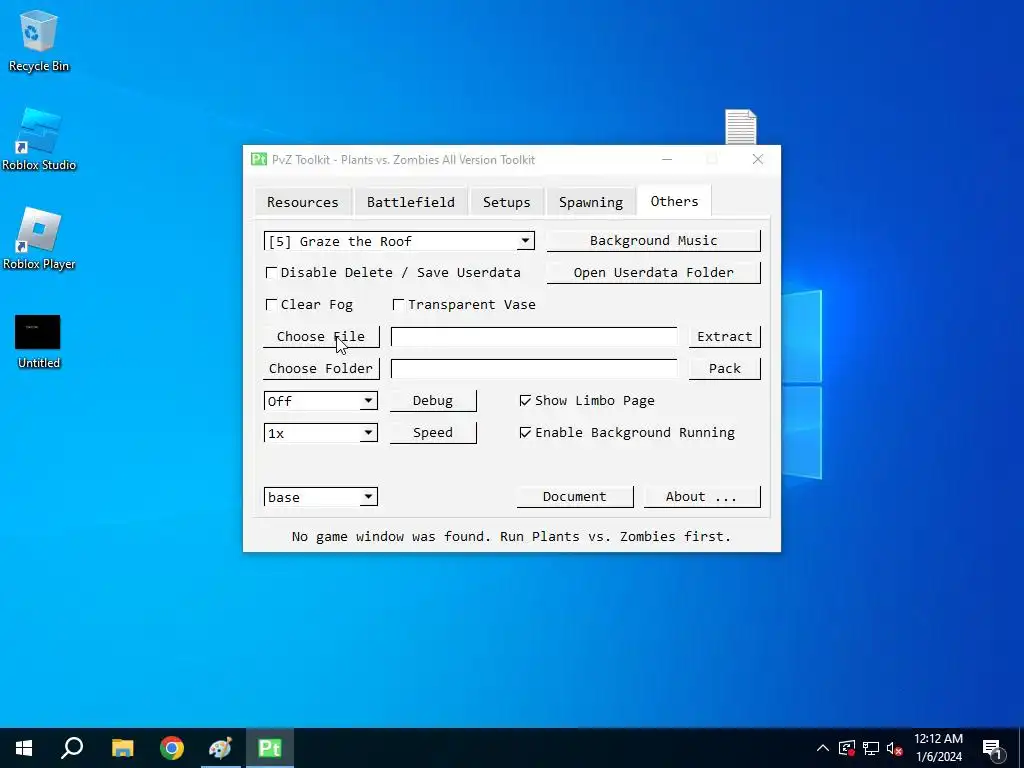Image resolution: width=1024 pixels, height=768 pixels.
Task: Click the Speed button
Action: 433,432
